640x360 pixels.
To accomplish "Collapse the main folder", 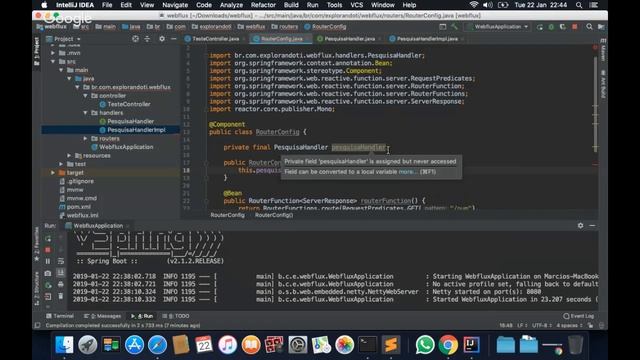I will pyautogui.click(x=61, y=70).
